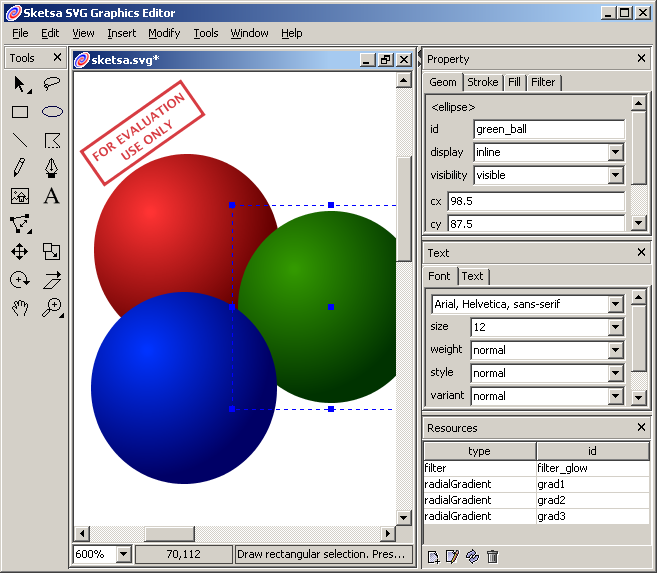Open the font size dropdown
Screen dimensions: 657x573
616,327
